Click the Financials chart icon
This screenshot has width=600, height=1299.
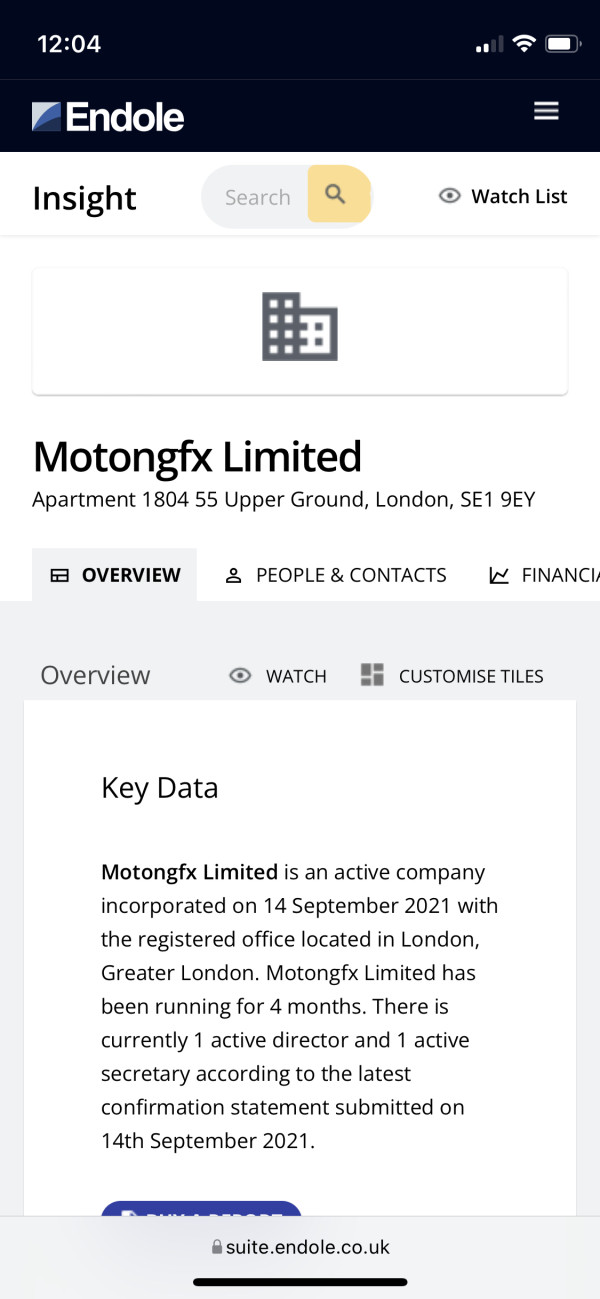pyautogui.click(x=498, y=575)
